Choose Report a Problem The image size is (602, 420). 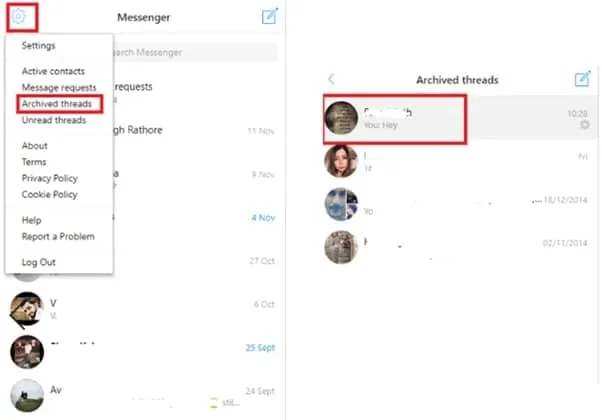58,236
